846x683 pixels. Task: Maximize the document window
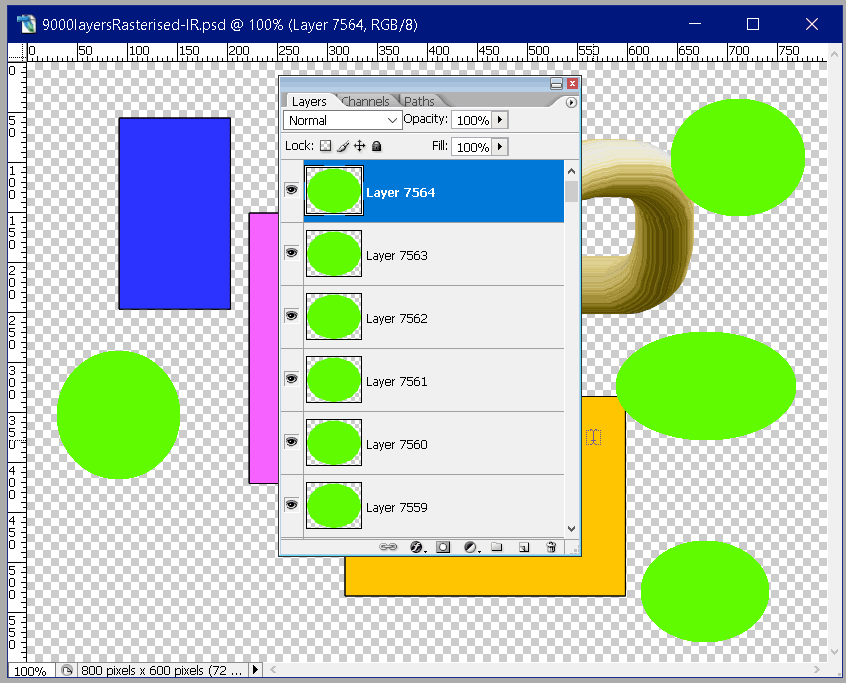[x=753, y=24]
